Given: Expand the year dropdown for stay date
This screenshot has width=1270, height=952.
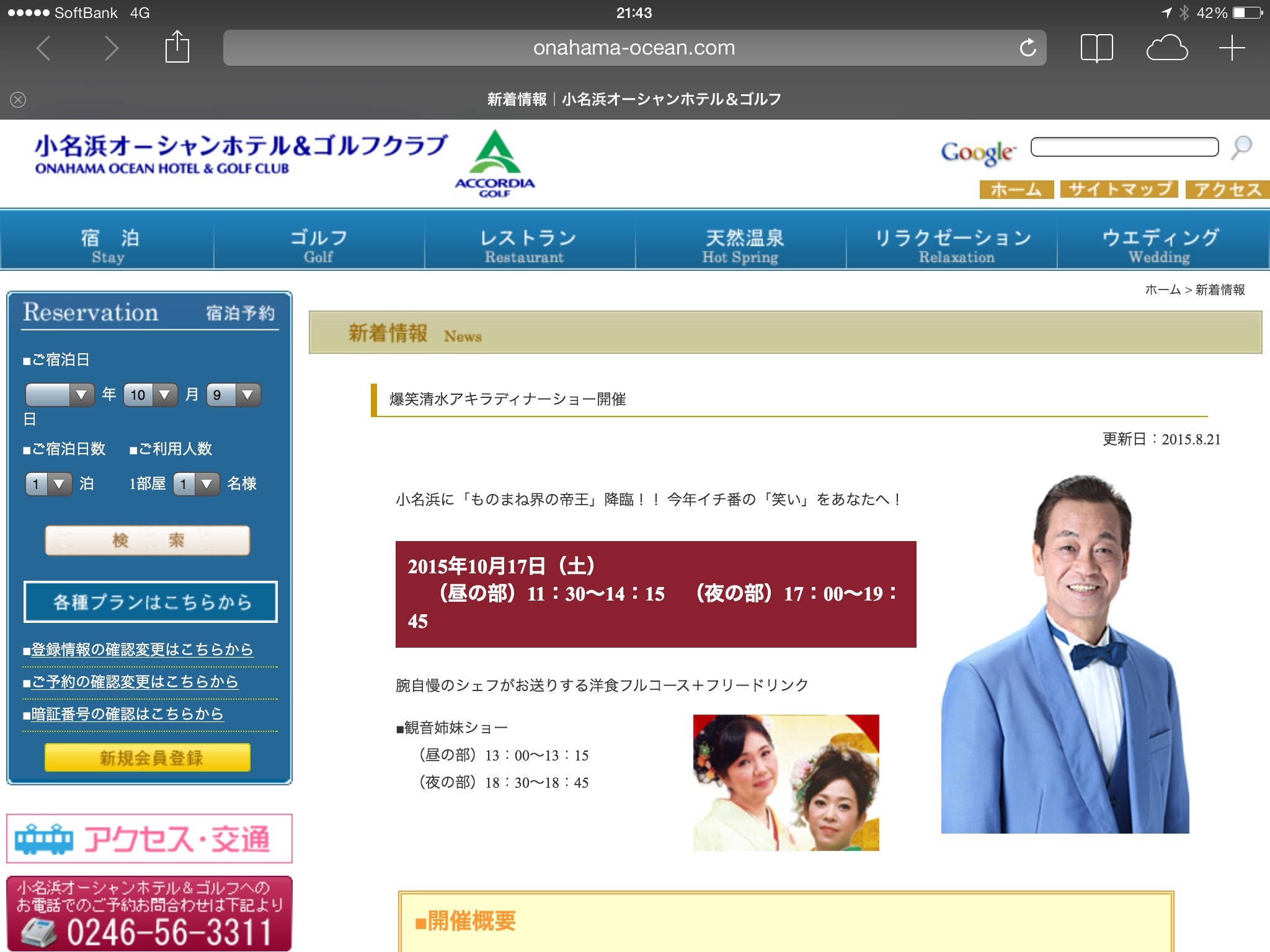Looking at the screenshot, I should pos(60,395).
